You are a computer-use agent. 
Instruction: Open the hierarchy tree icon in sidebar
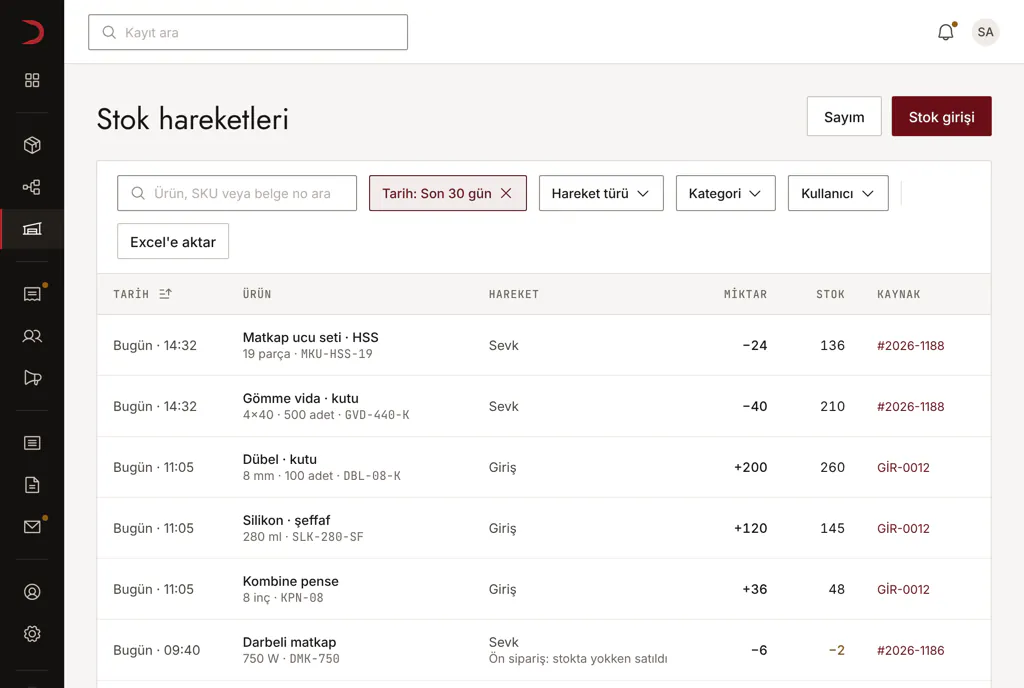coord(32,187)
